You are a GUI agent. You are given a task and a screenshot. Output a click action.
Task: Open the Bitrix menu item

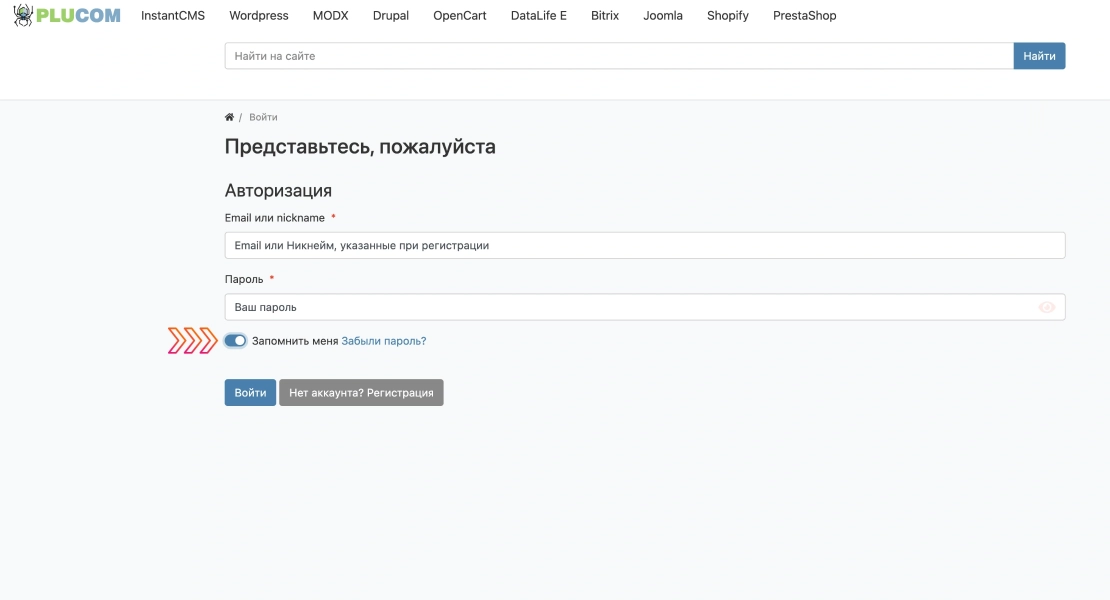tap(605, 16)
